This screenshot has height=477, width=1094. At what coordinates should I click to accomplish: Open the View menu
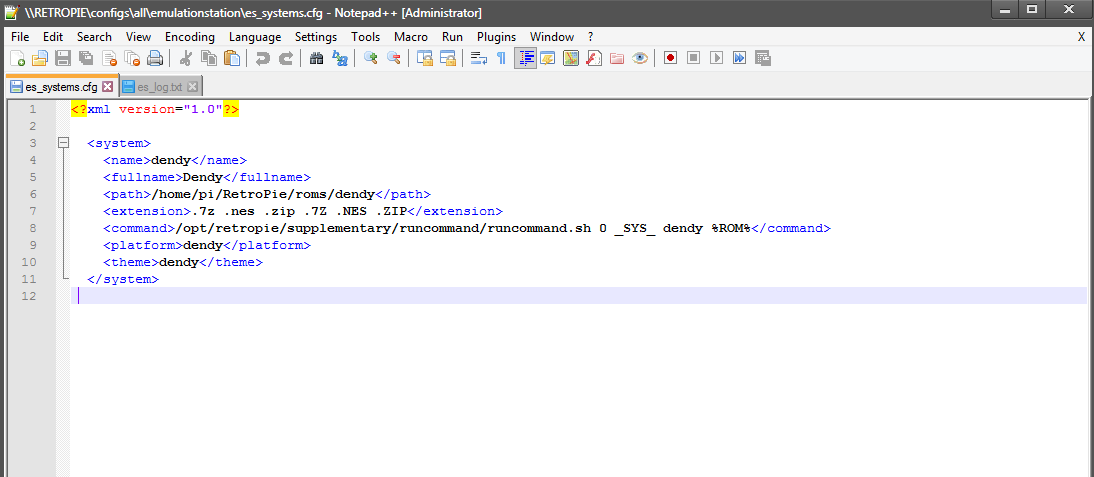point(138,37)
